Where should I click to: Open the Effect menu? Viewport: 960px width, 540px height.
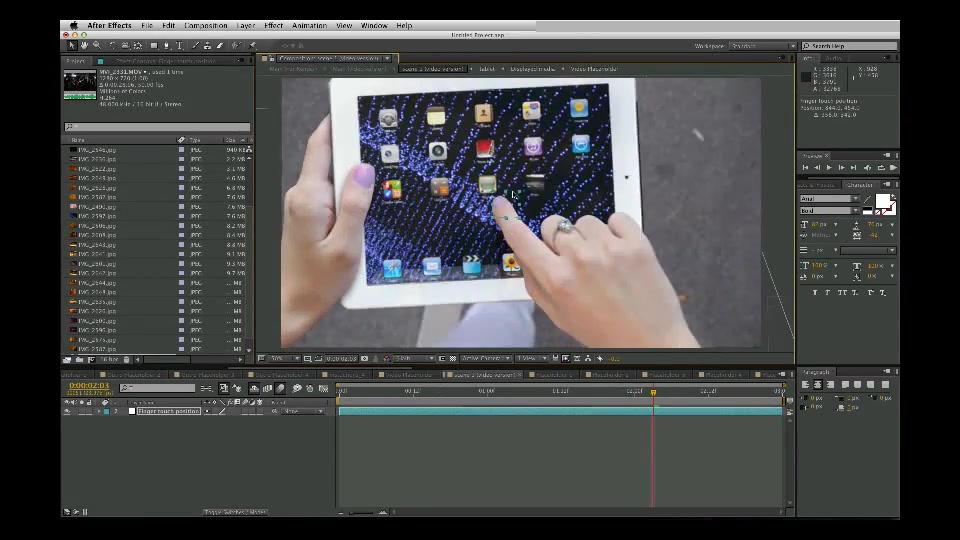pos(273,26)
